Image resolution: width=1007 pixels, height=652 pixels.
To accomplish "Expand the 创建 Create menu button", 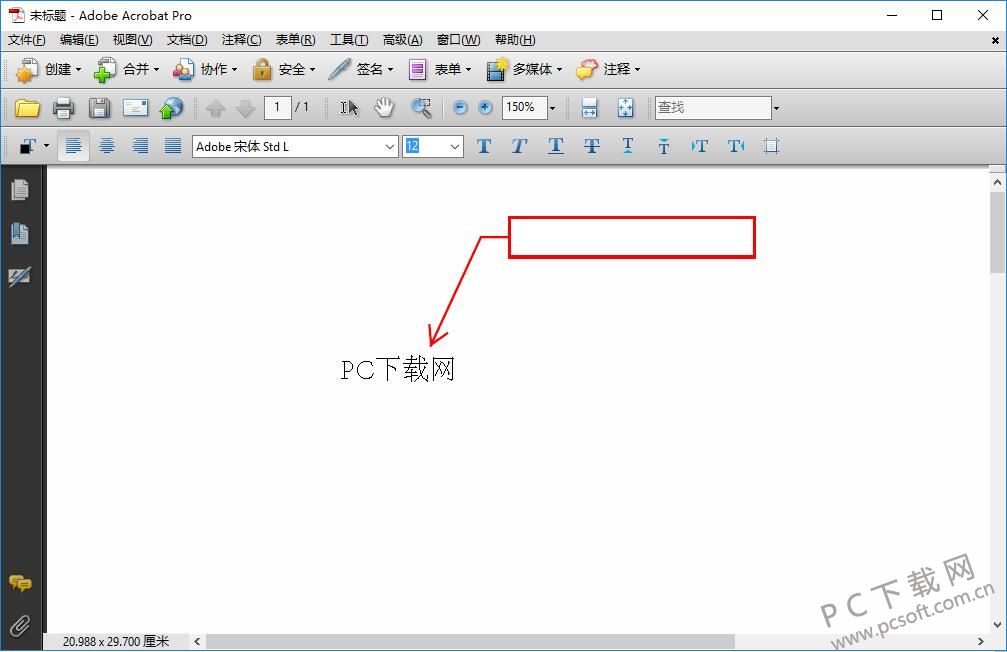I will [x=49, y=69].
